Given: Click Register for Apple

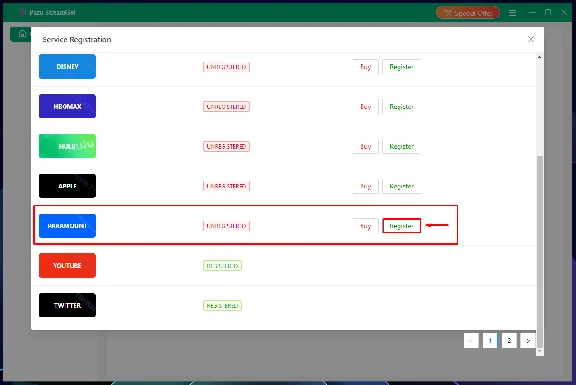Looking at the screenshot, I should pyautogui.click(x=402, y=186).
